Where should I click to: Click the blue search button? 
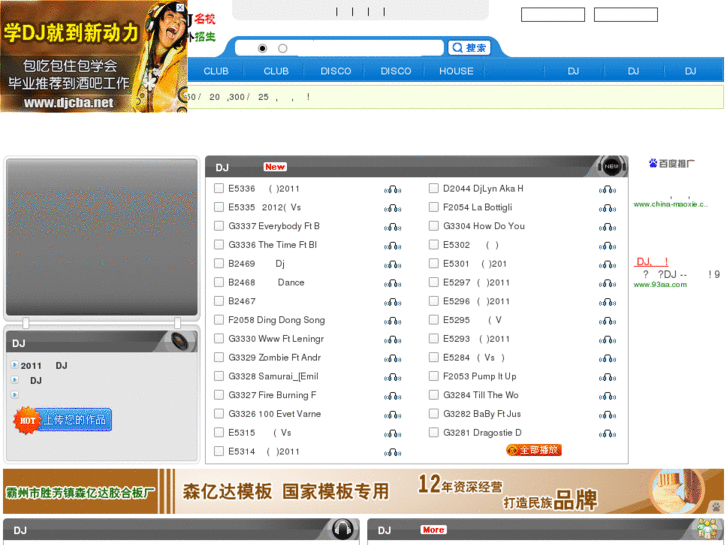469,48
